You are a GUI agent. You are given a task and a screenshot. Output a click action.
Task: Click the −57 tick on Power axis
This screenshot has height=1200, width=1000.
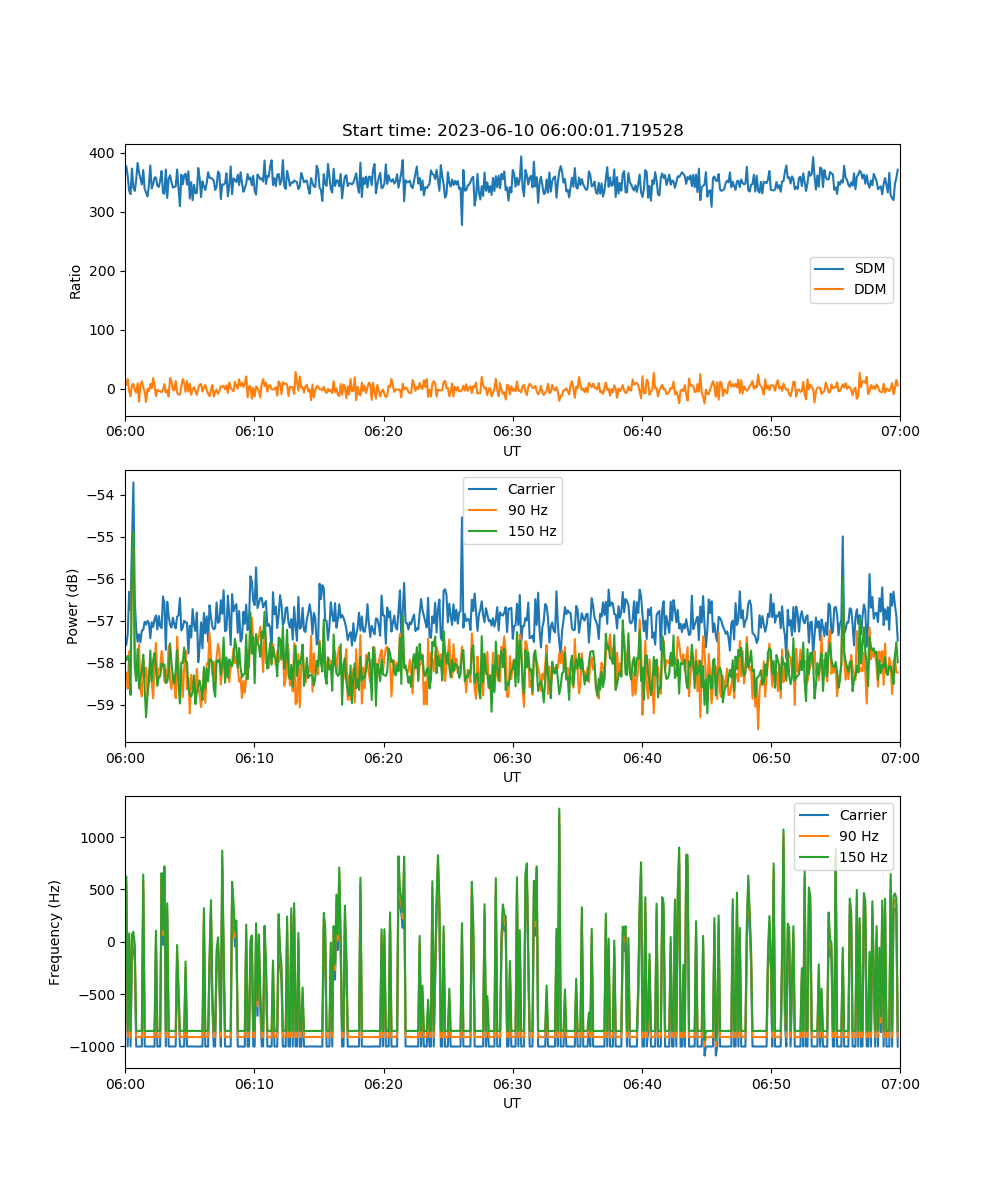(x=102, y=621)
